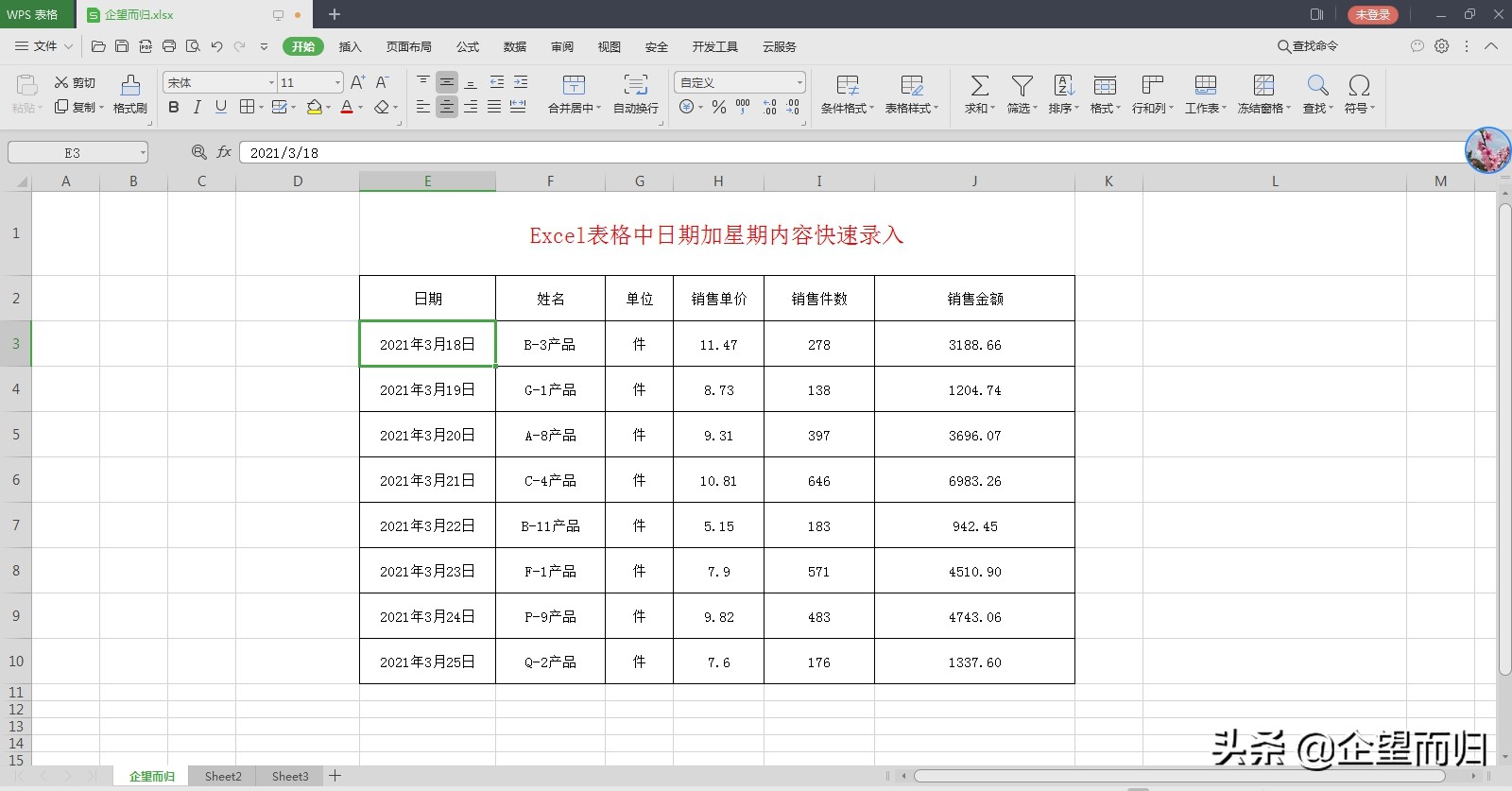Open the number format 自定义 dropdown
The height and width of the screenshot is (791, 1512).
799,82
